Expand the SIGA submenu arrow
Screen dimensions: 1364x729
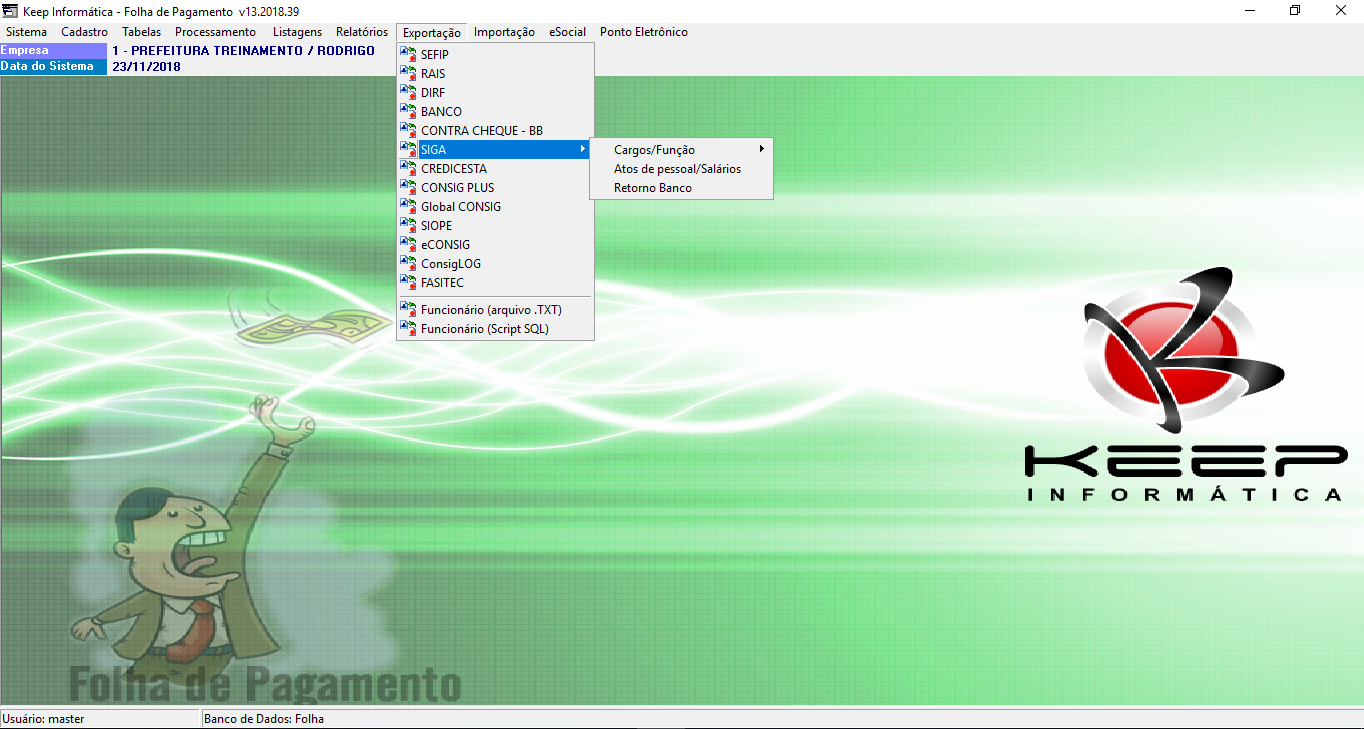tap(583, 149)
